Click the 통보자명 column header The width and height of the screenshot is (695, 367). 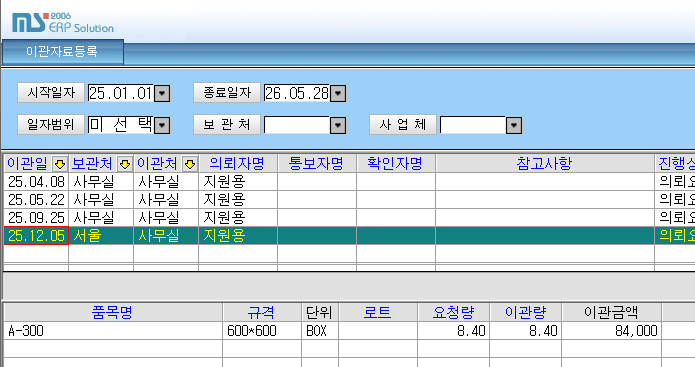point(317,164)
